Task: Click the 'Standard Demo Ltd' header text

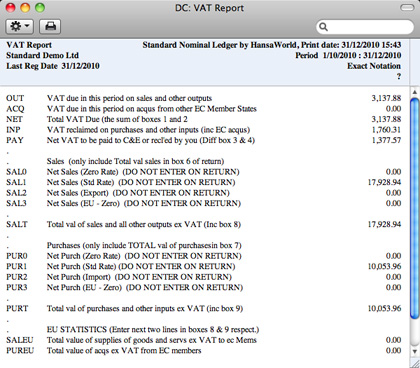Action: tap(42, 55)
